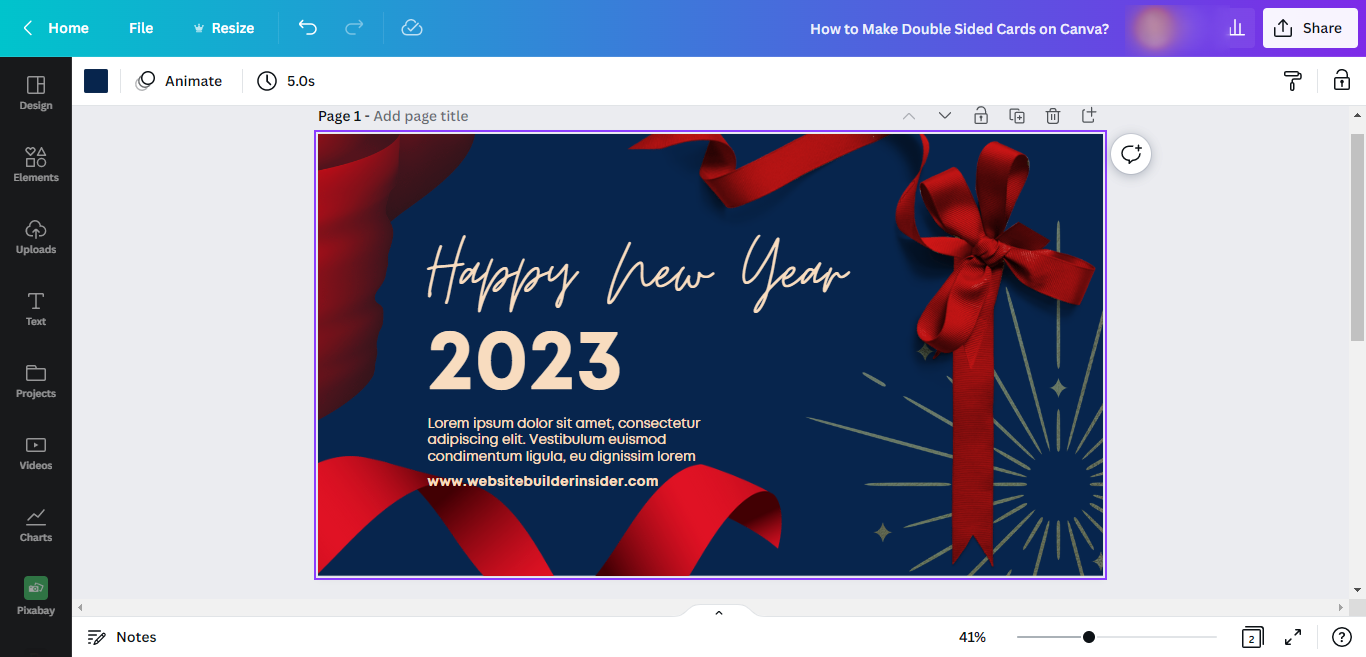Open the Insights bar chart icon
Image resolution: width=1366 pixels, height=657 pixels.
tap(1237, 28)
